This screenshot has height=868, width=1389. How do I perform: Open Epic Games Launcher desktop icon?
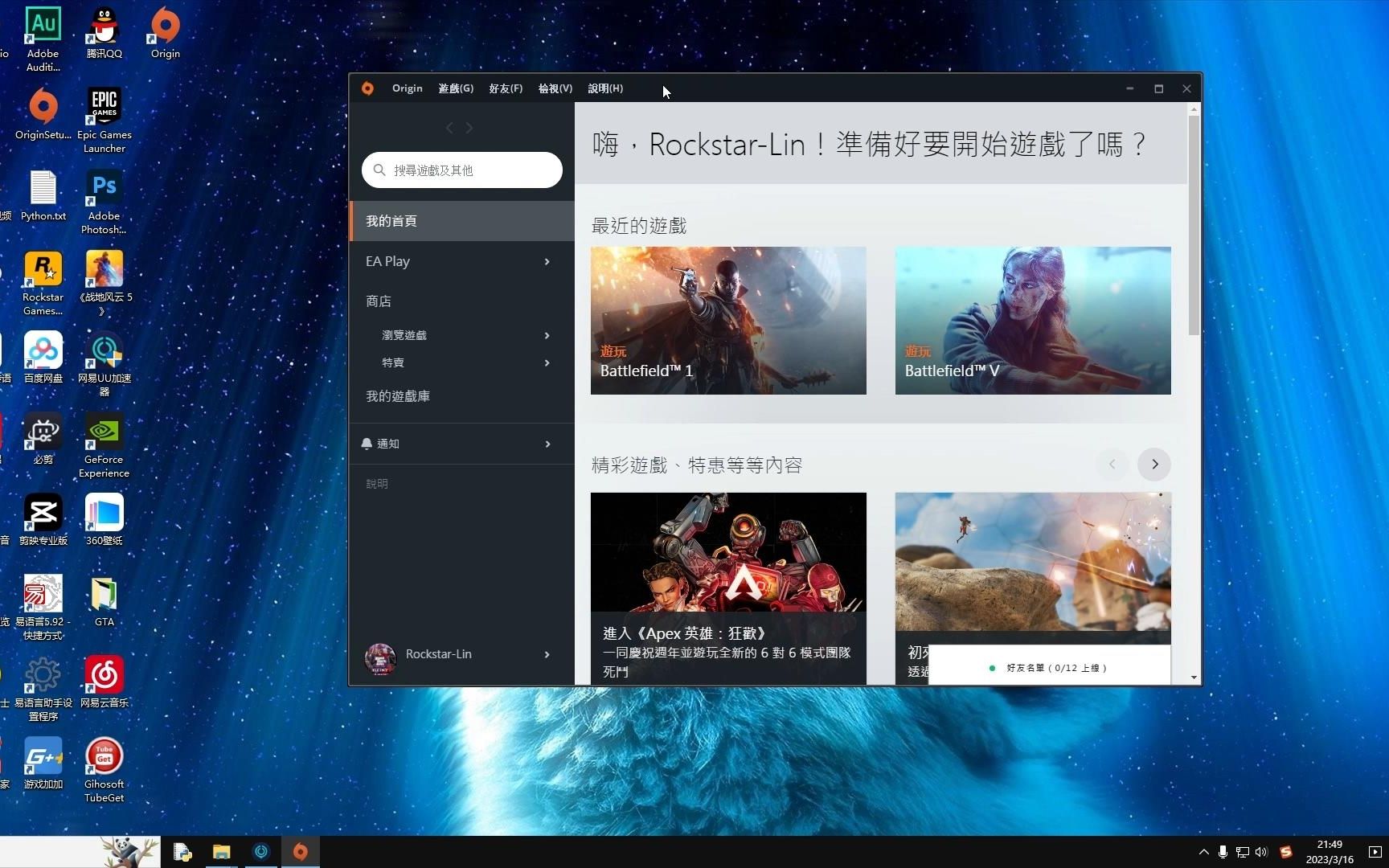point(104,121)
